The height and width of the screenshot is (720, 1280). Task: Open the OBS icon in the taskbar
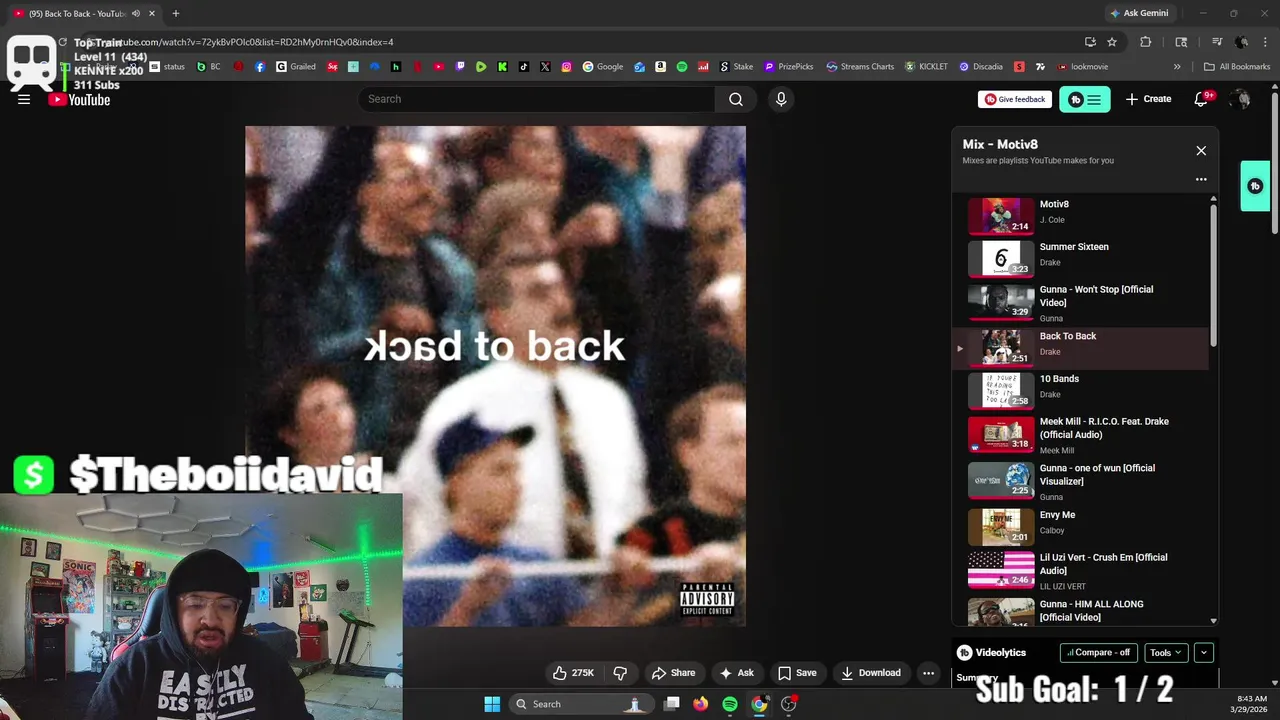789,704
